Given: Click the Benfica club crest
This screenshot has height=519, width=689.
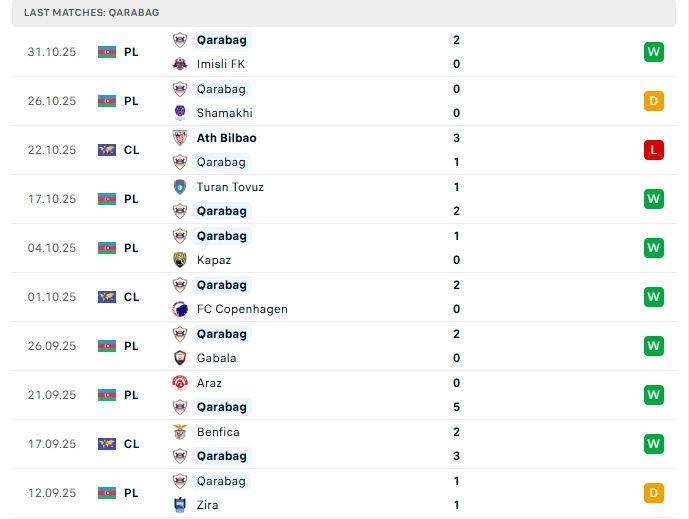Looking at the screenshot, I should click(180, 432).
